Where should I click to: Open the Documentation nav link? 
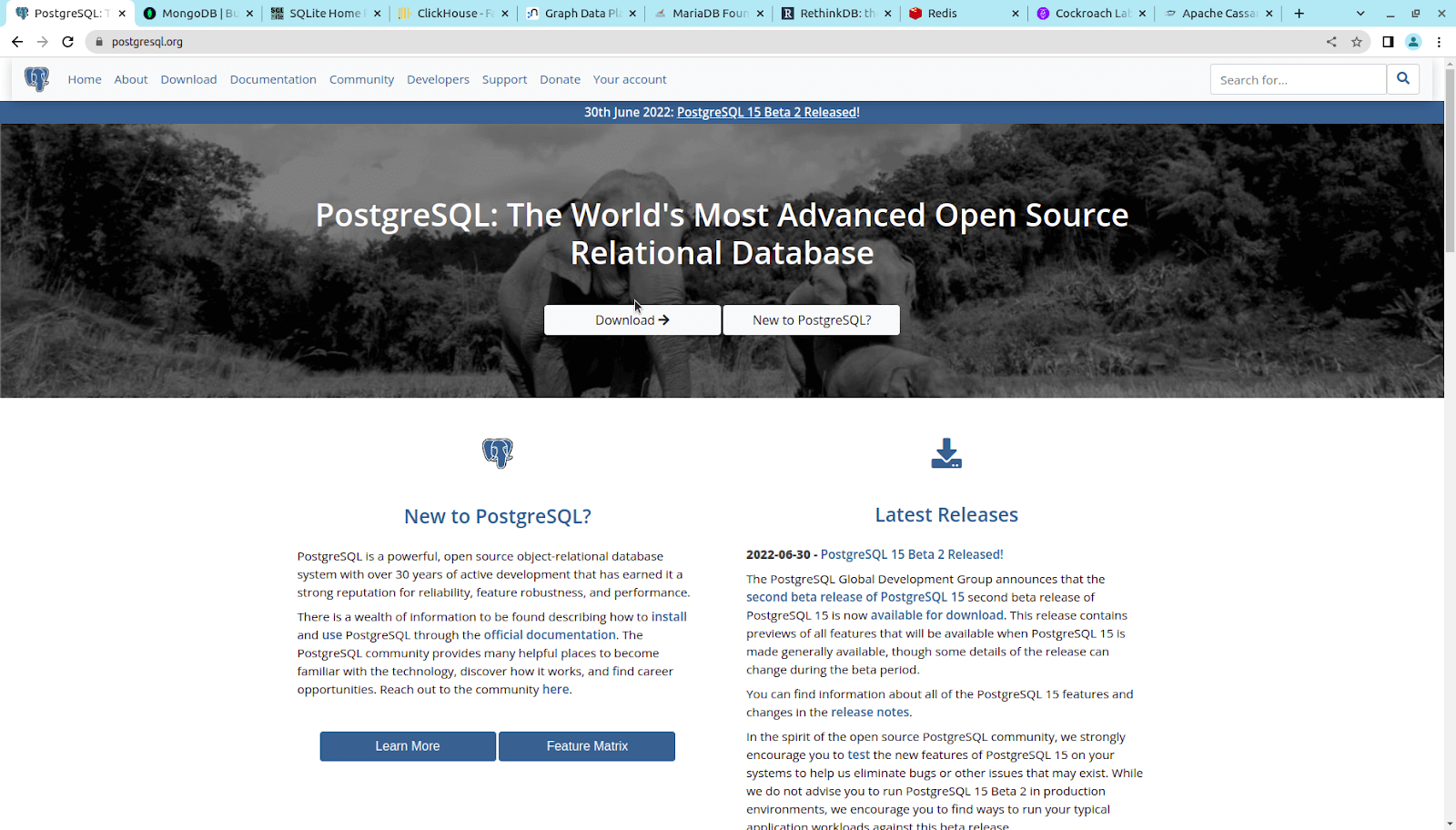273,80
